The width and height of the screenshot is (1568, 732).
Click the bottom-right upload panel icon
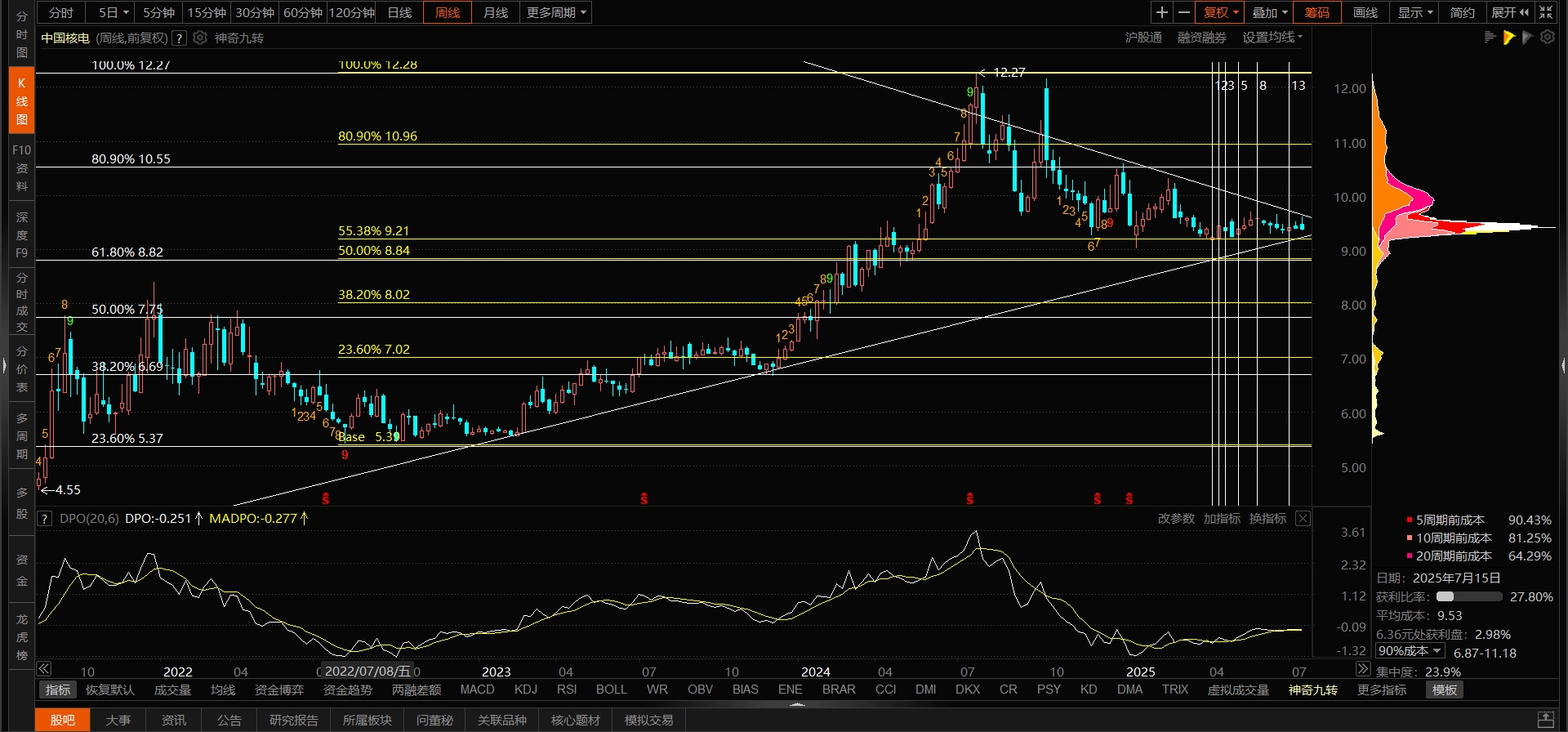[1545, 720]
